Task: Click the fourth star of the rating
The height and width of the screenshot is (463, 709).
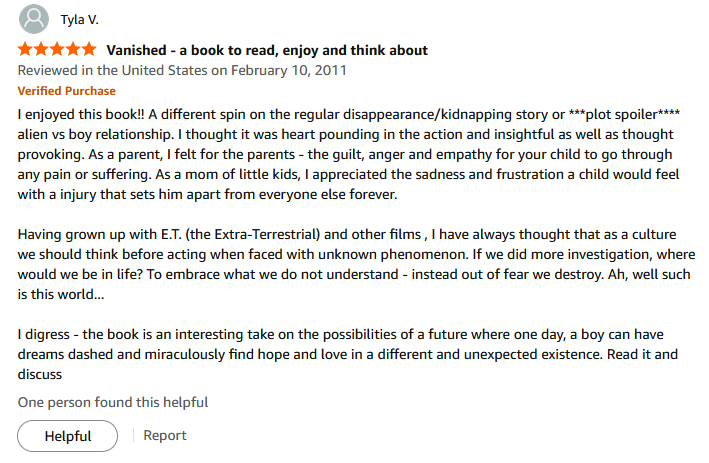Action: [73, 49]
